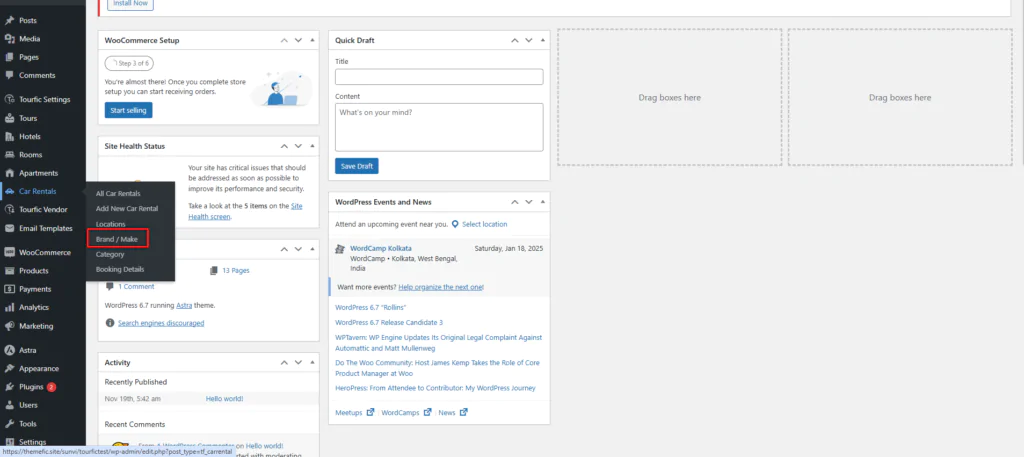
Task: Move WooCommerce Setup box down
Action: click(x=298, y=40)
